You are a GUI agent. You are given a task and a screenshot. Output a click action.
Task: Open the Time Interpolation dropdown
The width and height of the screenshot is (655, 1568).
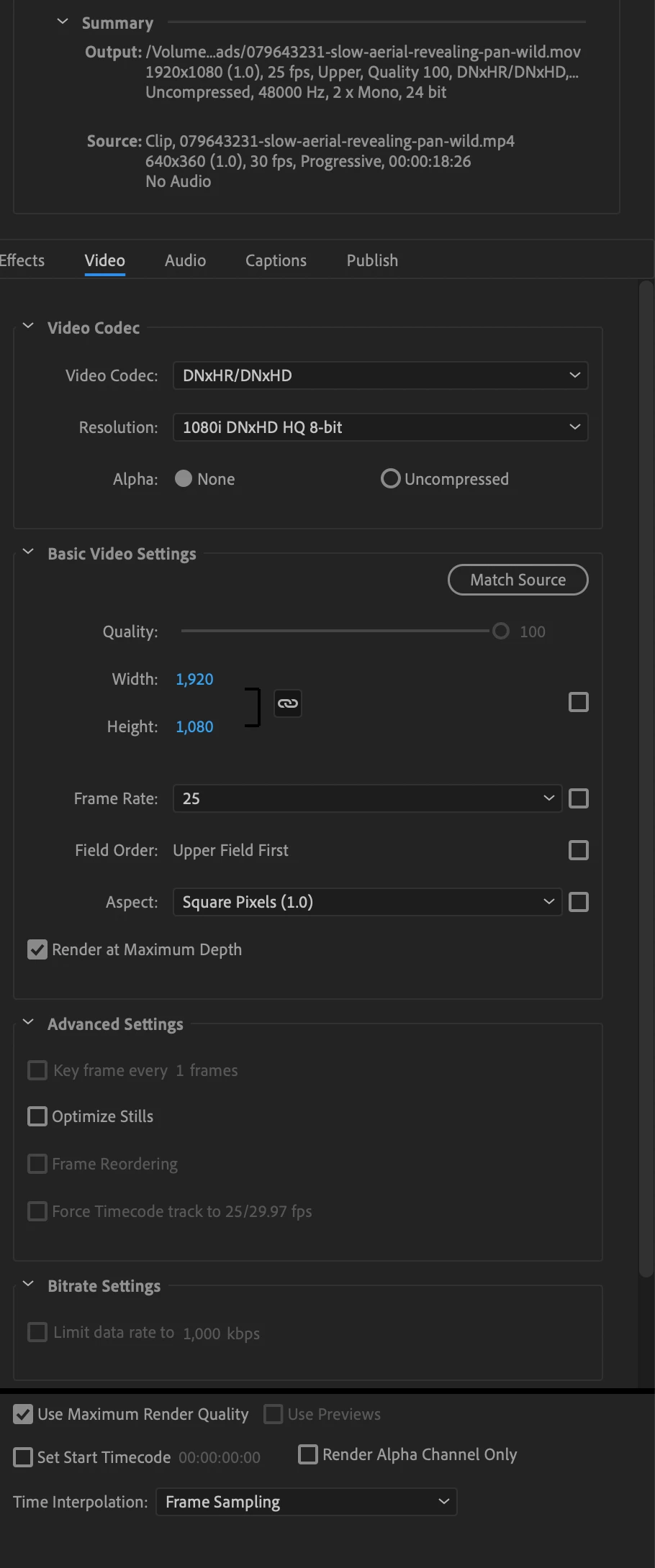pyautogui.click(x=307, y=1502)
